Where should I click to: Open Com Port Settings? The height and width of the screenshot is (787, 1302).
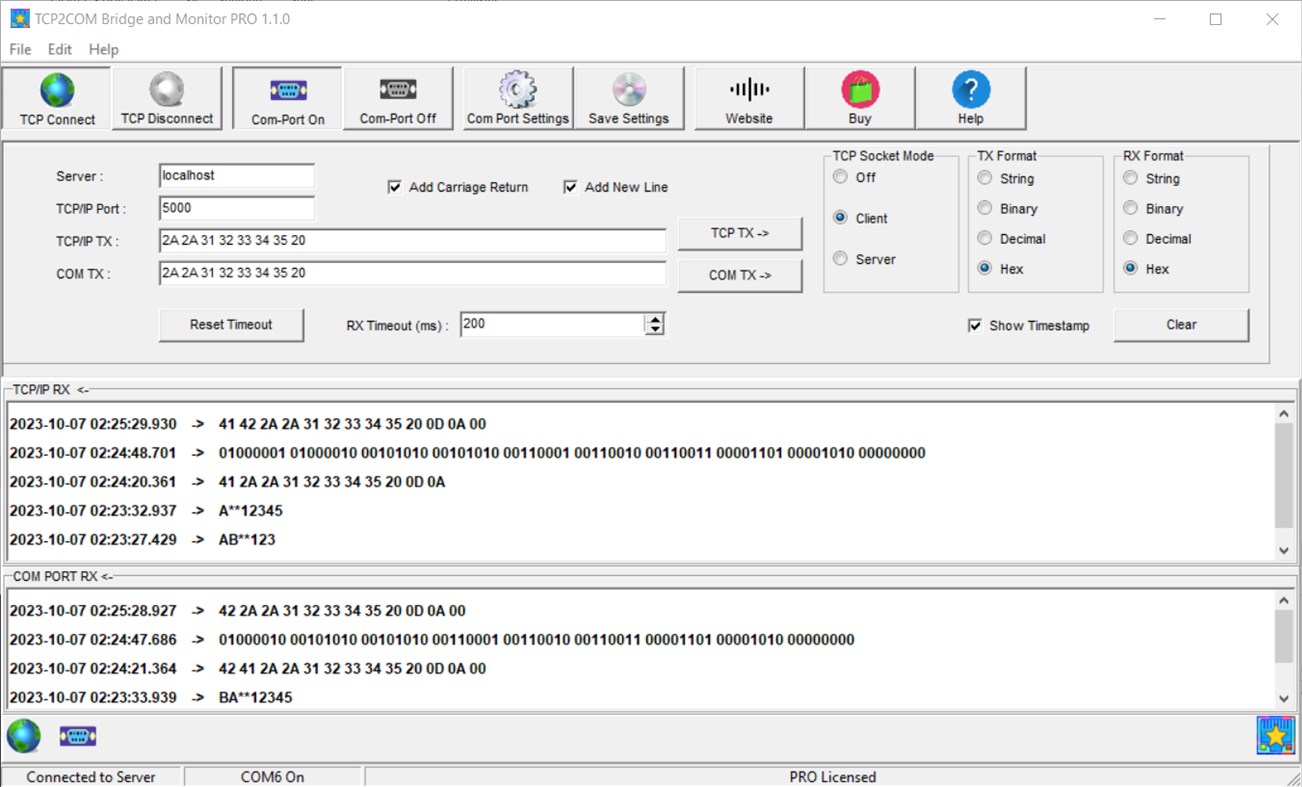pos(517,97)
